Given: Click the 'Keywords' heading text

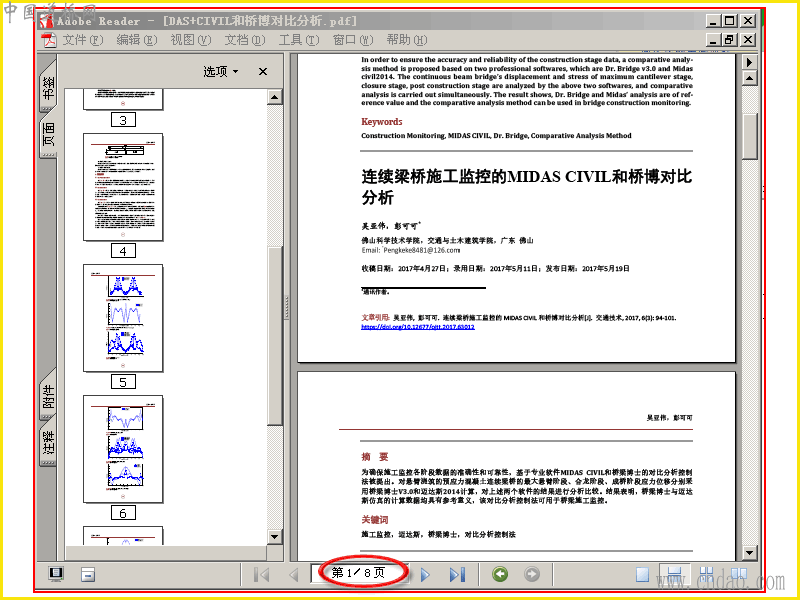Looking at the screenshot, I should [382, 122].
